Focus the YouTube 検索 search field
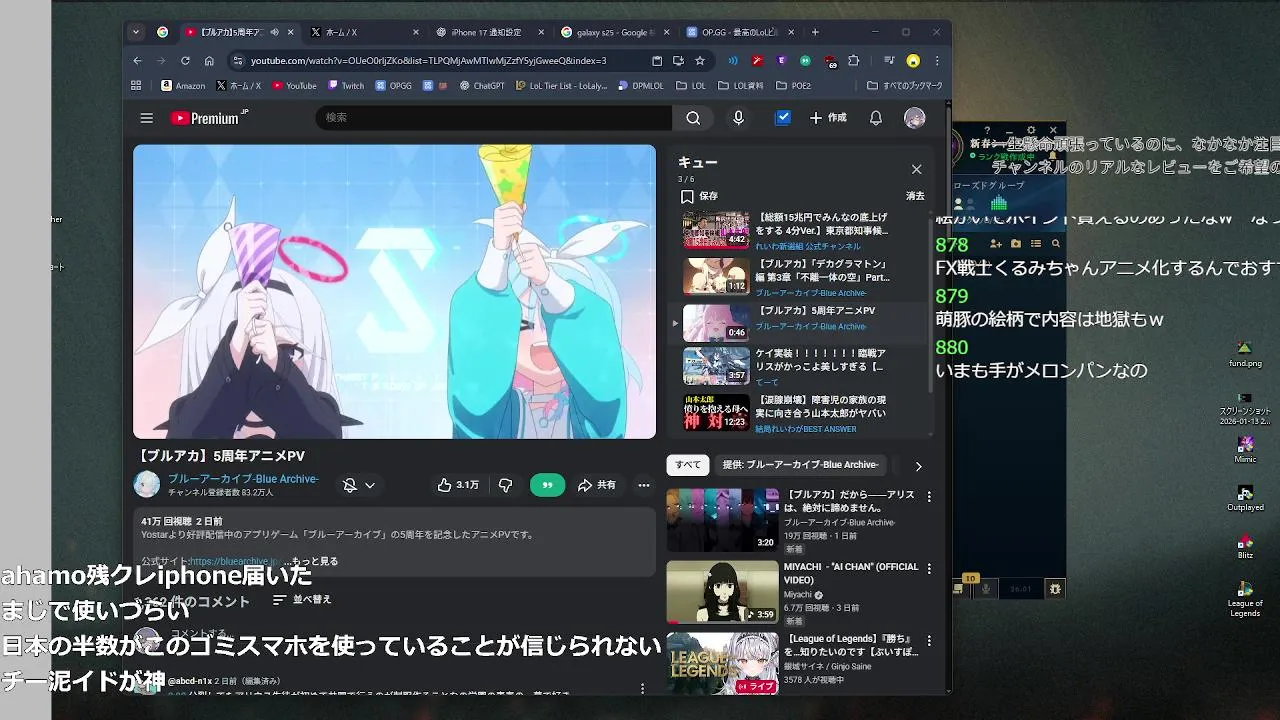Viewport: 1280px width, 720px height. [x=494, y=118]
